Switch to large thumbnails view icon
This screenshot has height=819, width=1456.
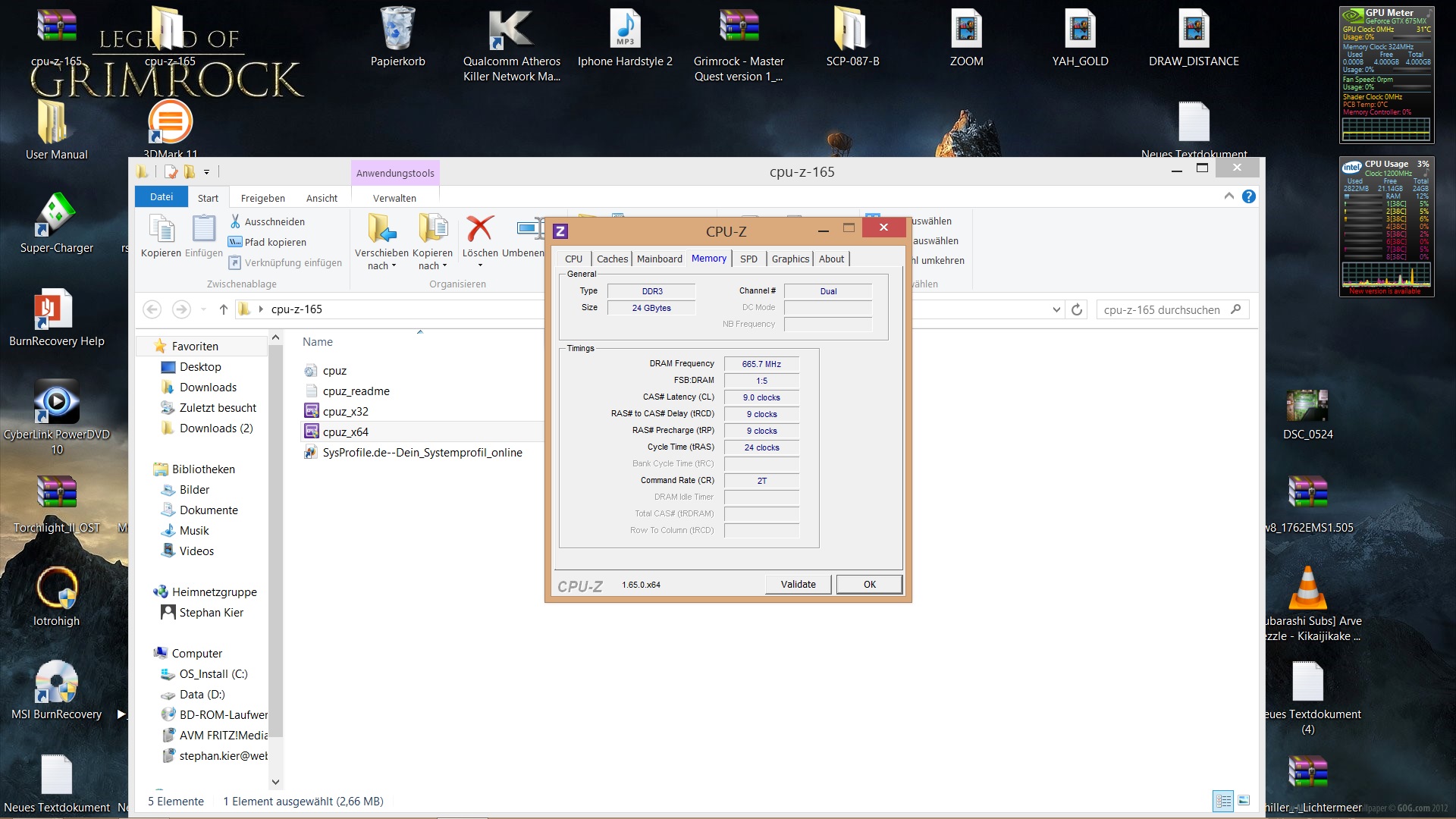click(1244, 801)
